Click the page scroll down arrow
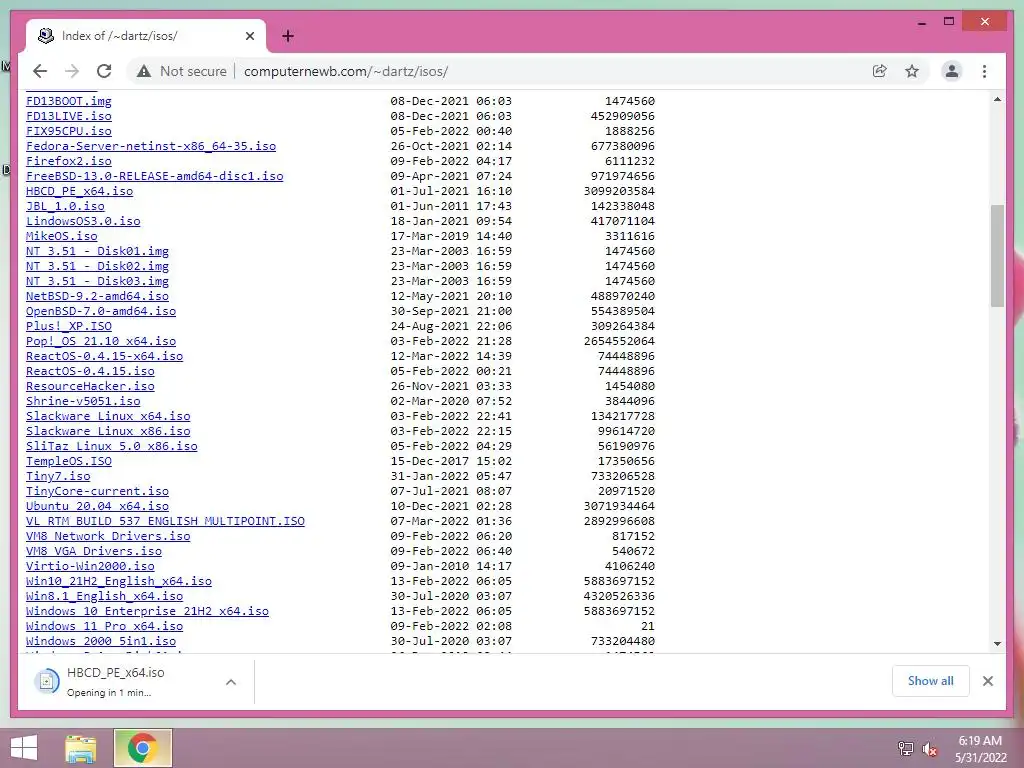This screenshot has width=1024, height=768. (997, 644)
